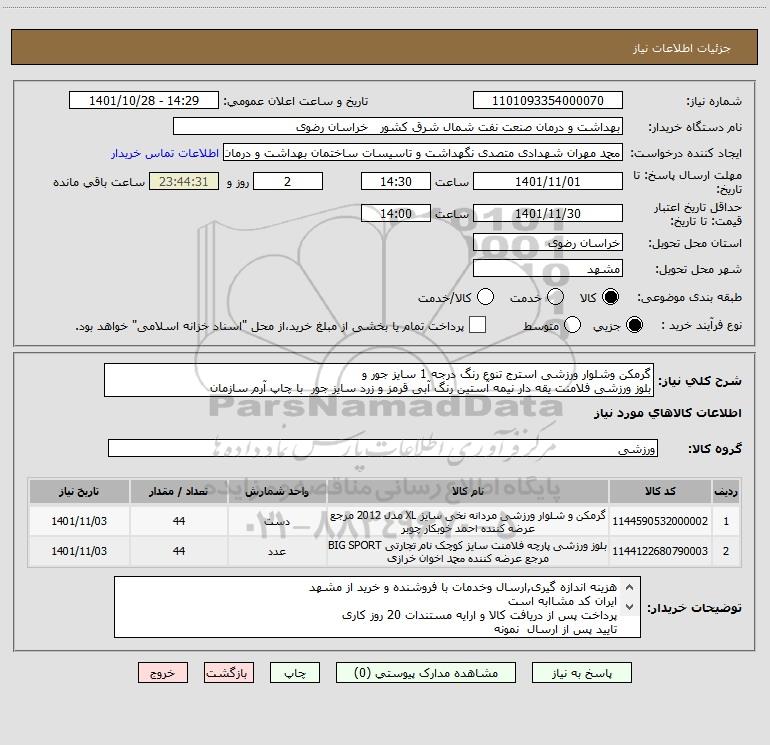Click up arrow in buyer notes scrollbar

pos(630,587)
